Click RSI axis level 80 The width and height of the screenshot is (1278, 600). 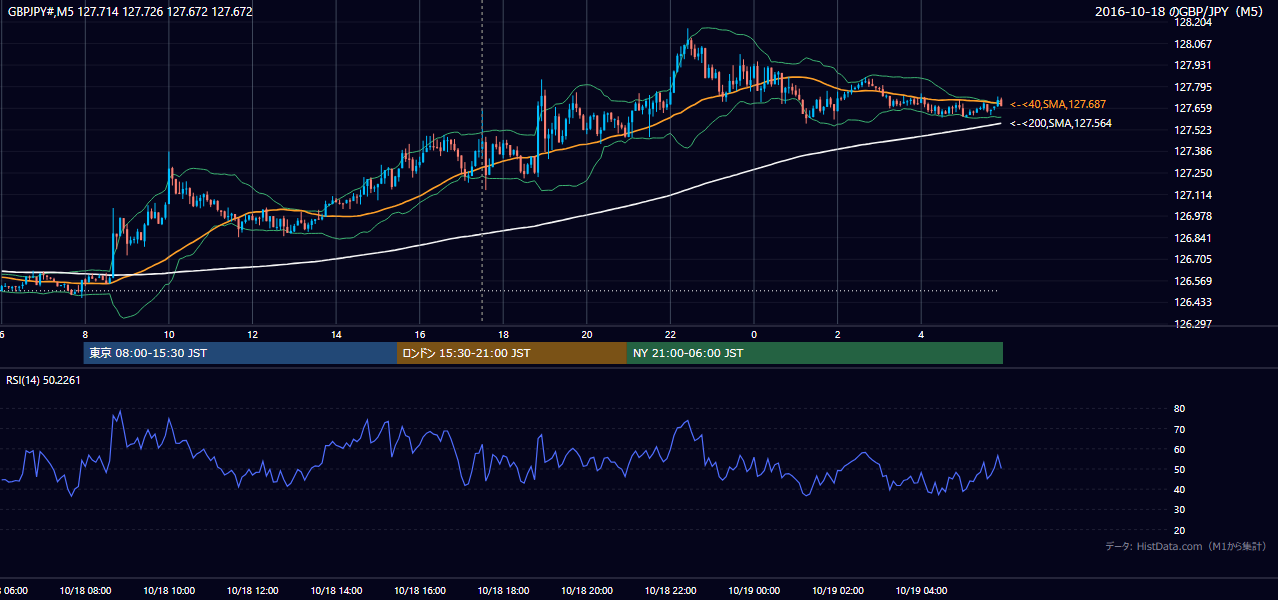tap(1180, 409)
